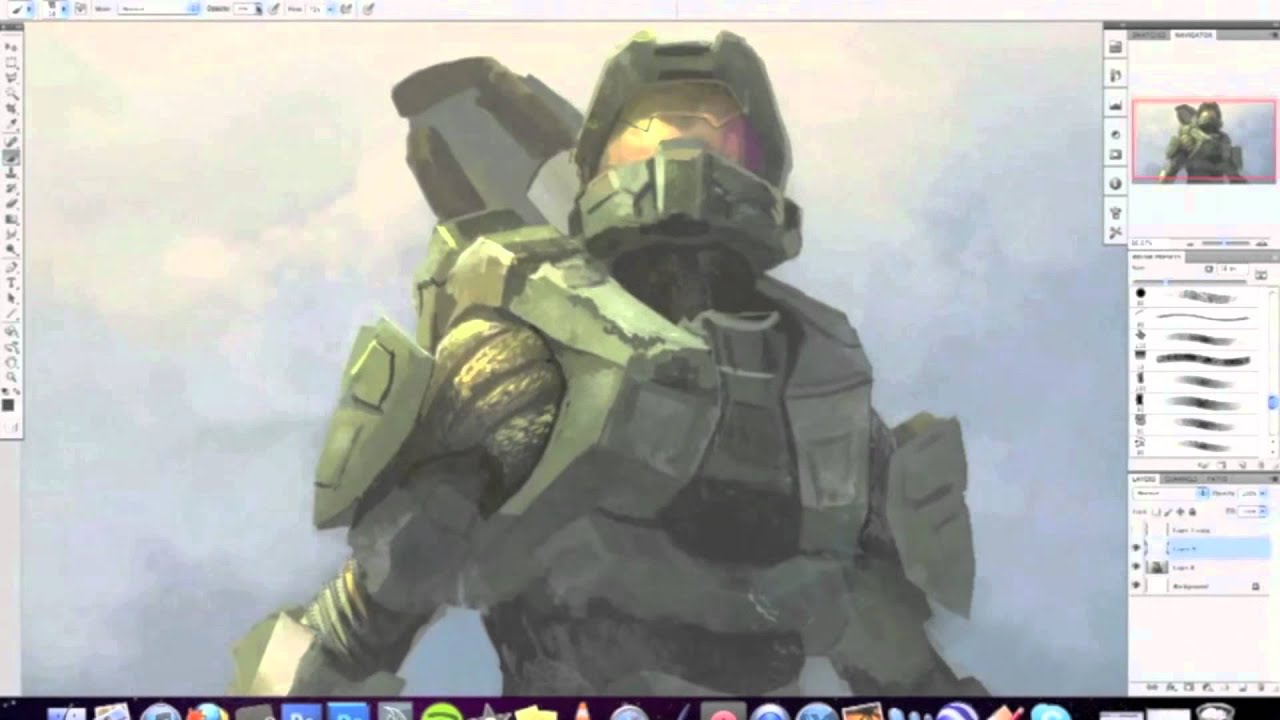Select the Pen tool
Viewport: 1280px width, 720px height.
(x=12, y=268)
